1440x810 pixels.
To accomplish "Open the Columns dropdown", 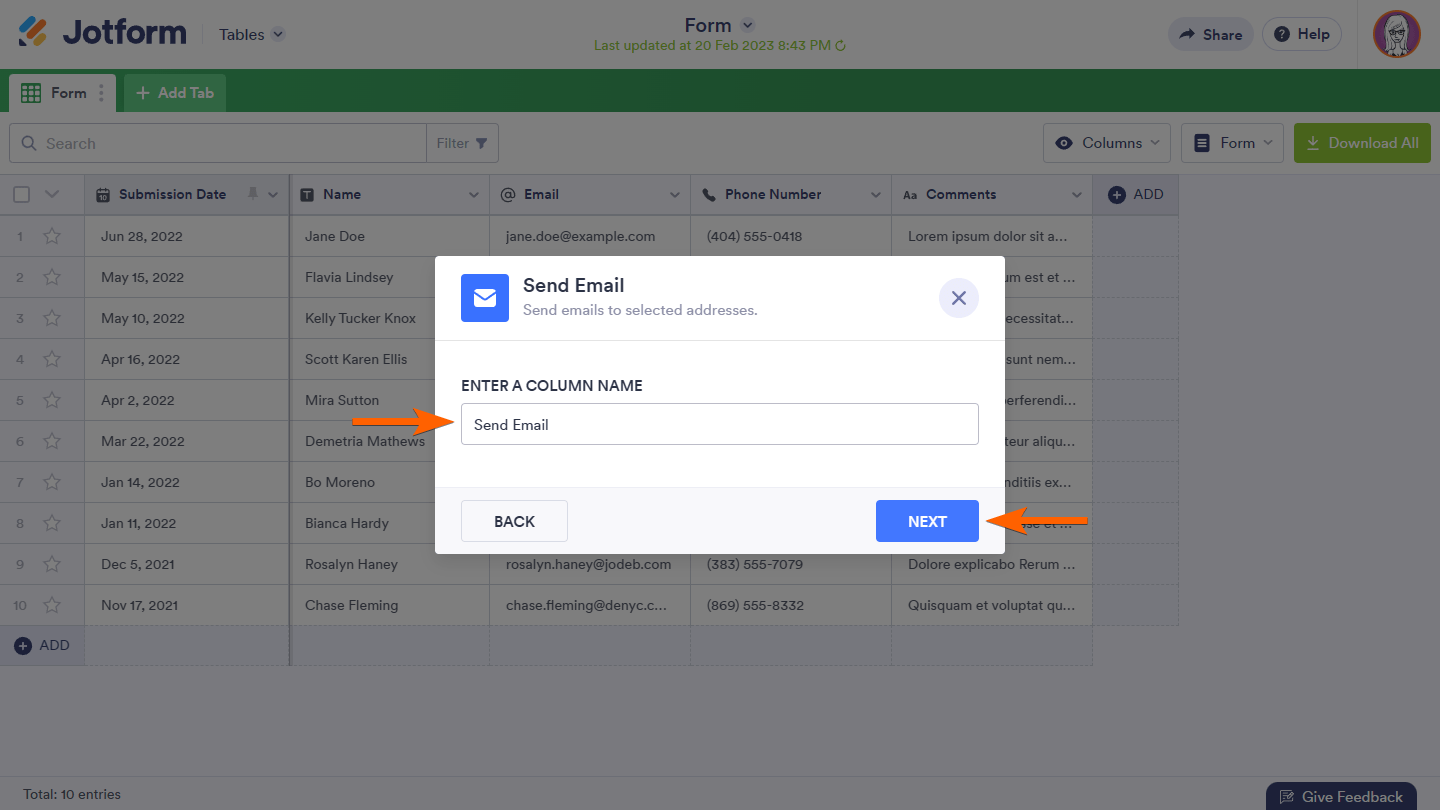I will coord(1106,142).
